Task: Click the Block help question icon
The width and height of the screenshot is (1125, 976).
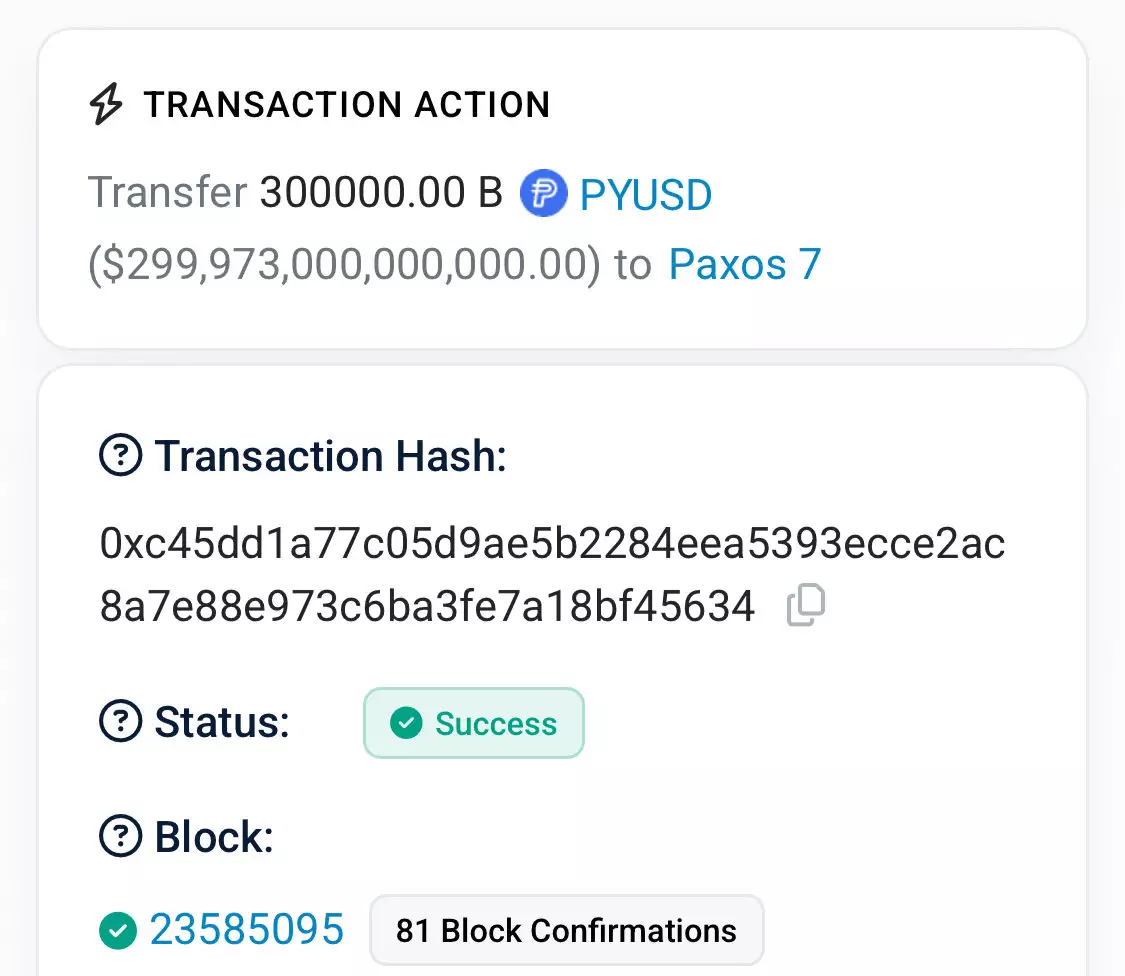Action: (x=121, y=837)
